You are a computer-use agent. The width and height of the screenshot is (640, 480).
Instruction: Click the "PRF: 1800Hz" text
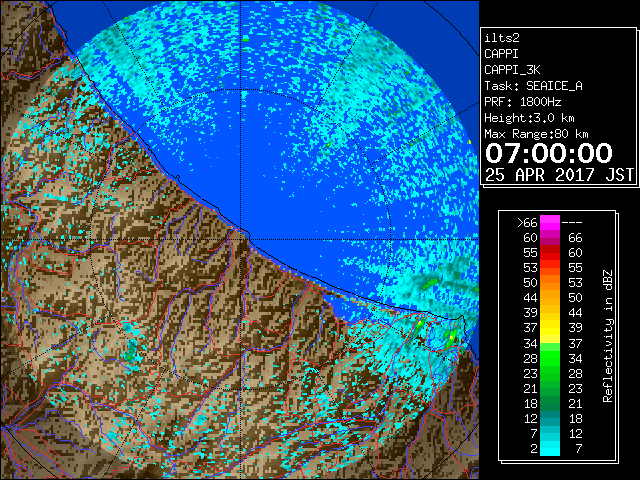[522, 102]
